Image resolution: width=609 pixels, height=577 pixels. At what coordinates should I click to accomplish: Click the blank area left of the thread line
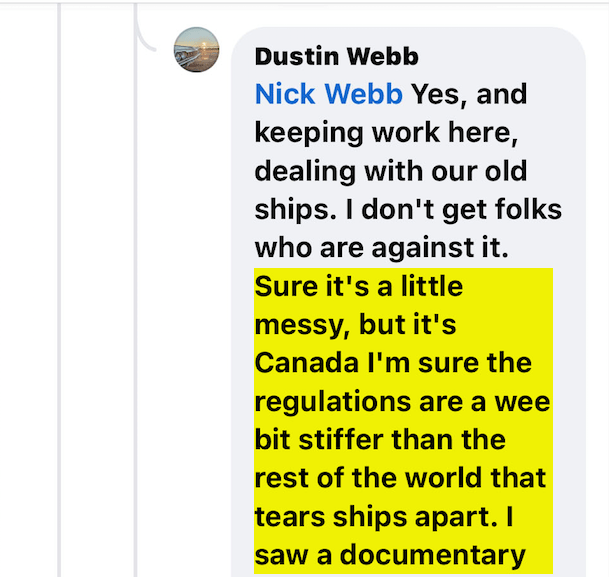pos(28,300)
